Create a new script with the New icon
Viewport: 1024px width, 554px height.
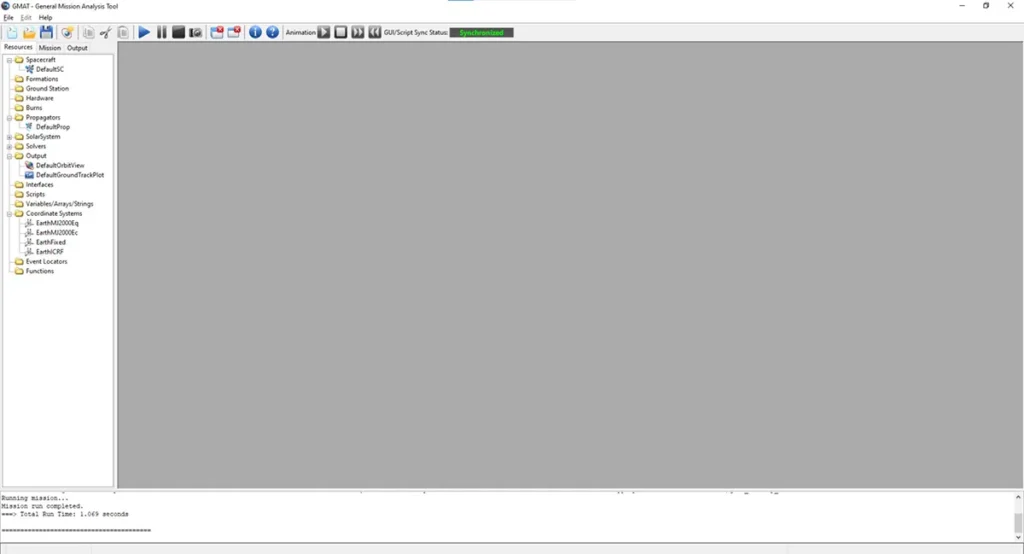click(12, 33)
